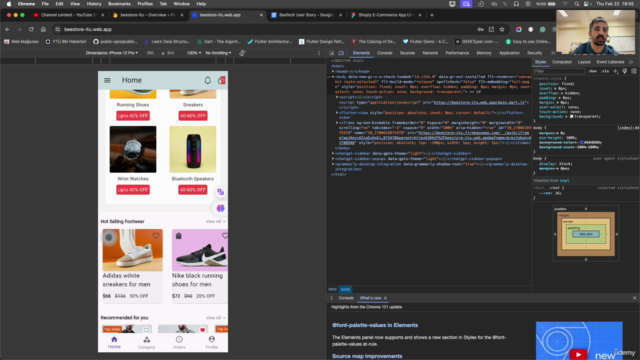This screenshot has height=360, width=640.
Task: Close the What's new drawer tab
Action: [x=385, y=298]
